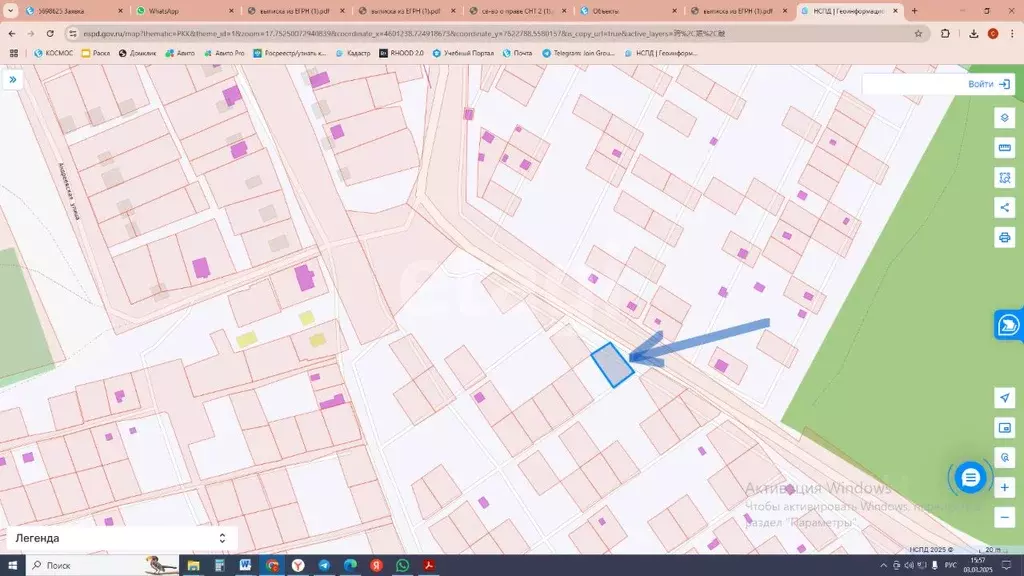Select the highlighted blue land parcel
The width and height of the screenshot is (1024, 576).
coord(612,365)
